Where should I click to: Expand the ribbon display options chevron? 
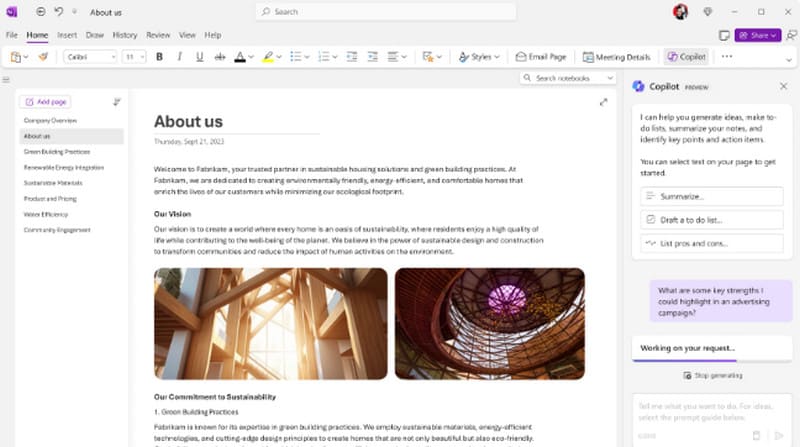click(x=789, y=60)
